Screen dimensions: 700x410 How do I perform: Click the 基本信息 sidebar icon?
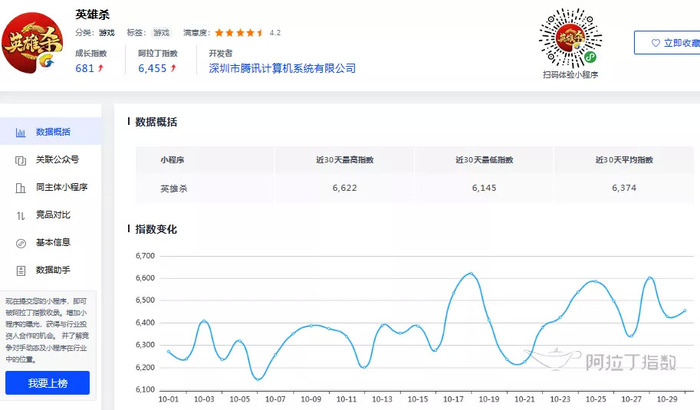pos(21,243)
